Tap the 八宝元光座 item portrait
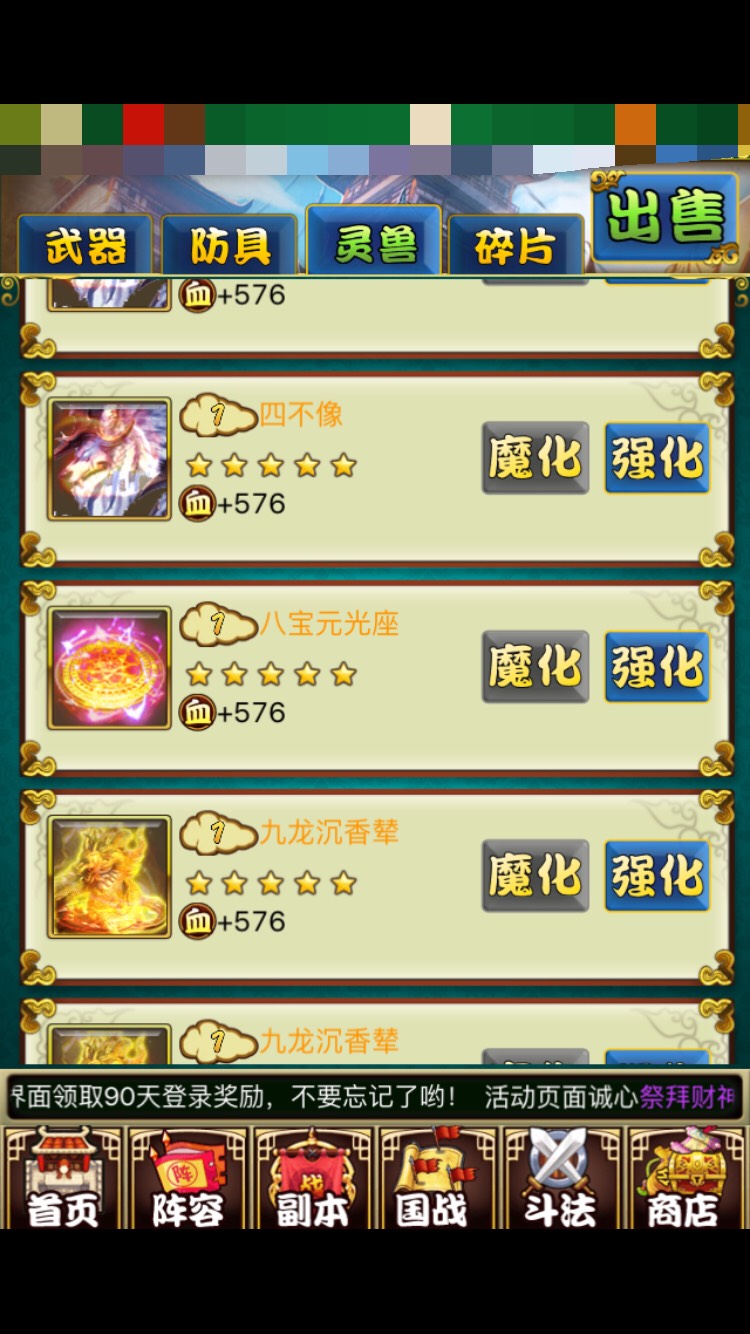750x1334 pixels. click(109, 669)
